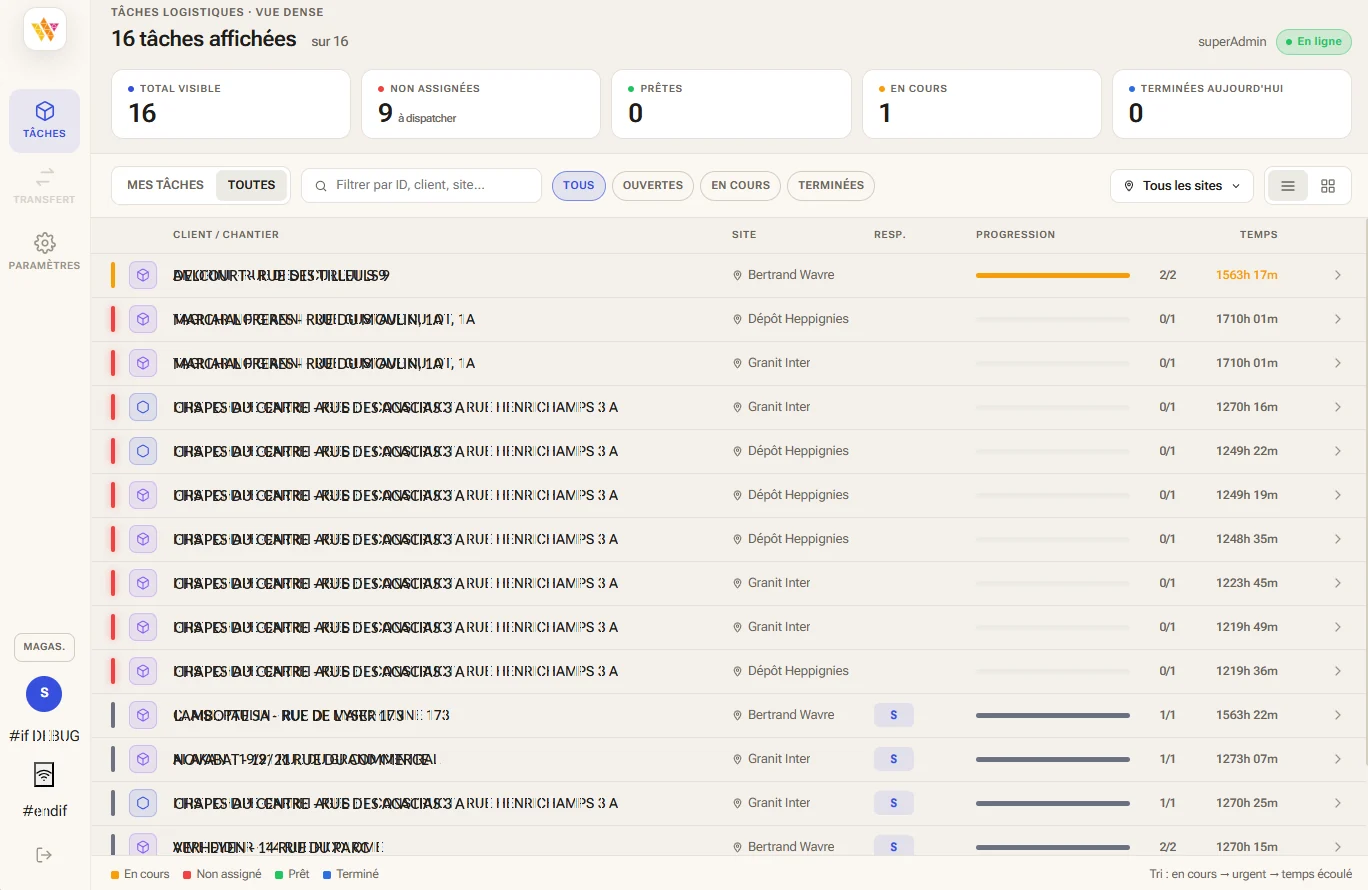Click box icon of the 1223h 45m row
Screen dimensions: 1368x890
(143, 583)
